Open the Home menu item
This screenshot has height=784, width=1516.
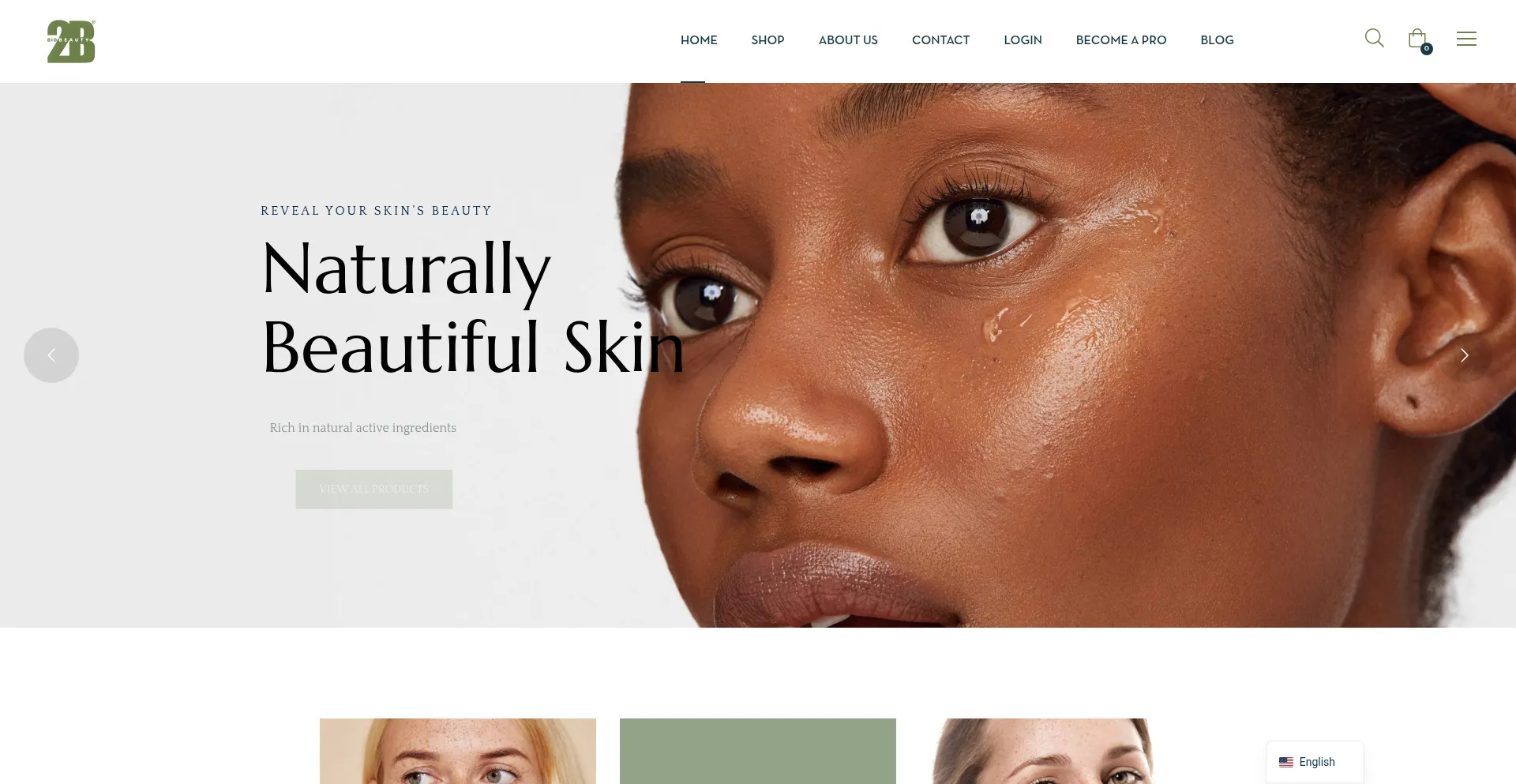(x=699, y=40)
